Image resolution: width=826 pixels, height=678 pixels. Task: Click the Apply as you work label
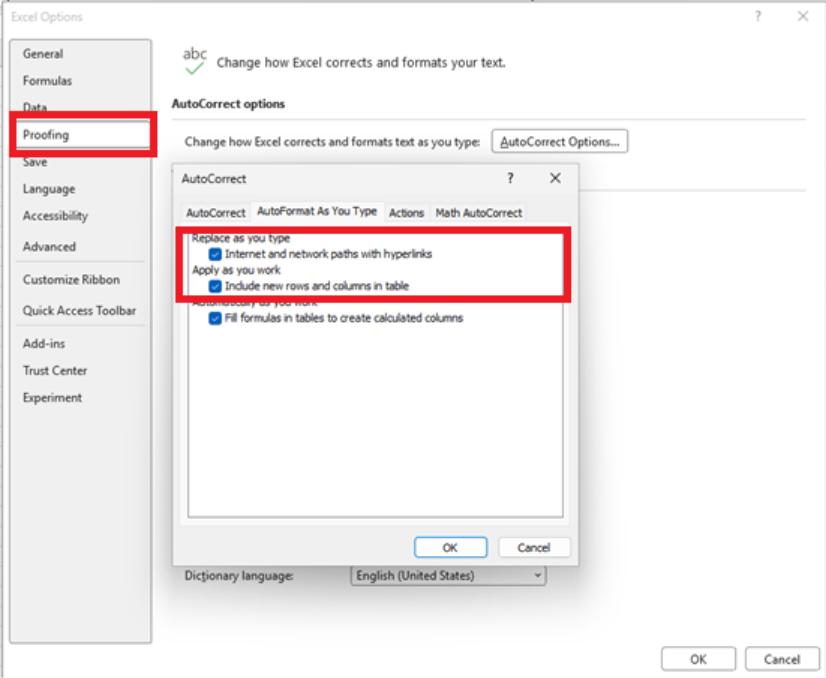point(236,270)
